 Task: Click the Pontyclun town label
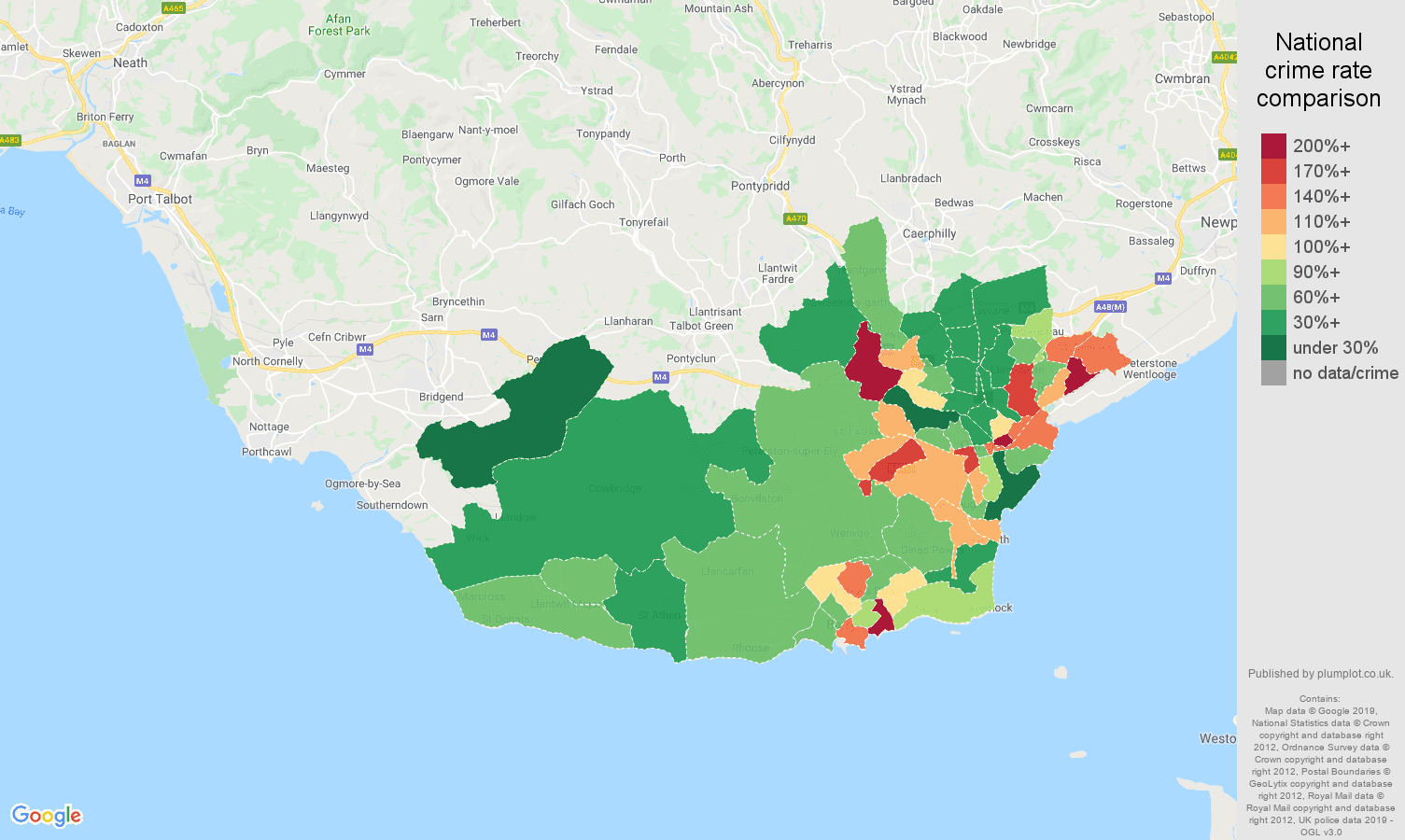coord(691,358)
